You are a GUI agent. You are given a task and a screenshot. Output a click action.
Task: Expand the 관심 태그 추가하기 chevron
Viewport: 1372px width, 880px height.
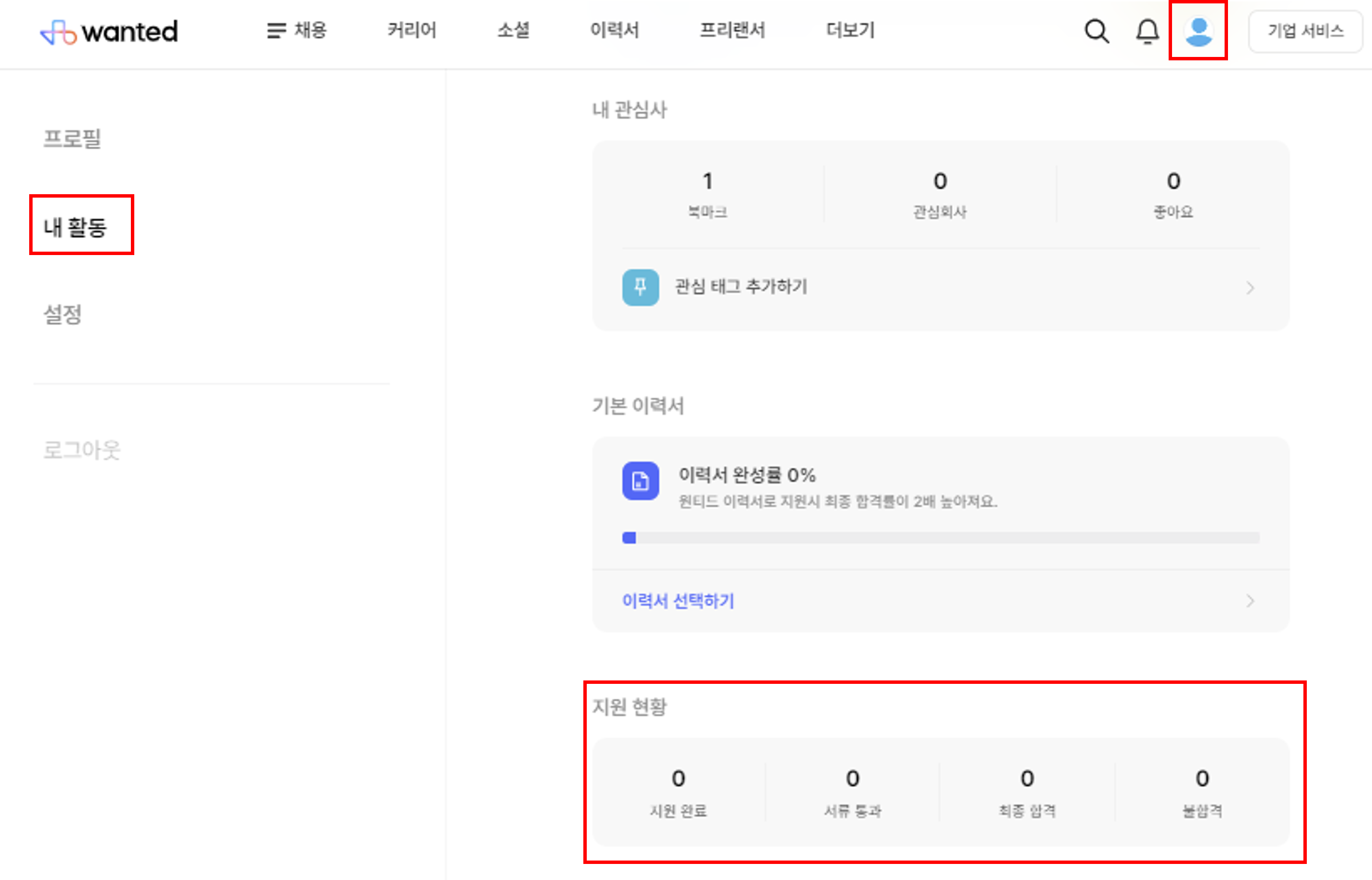(x=1250, y=288)
